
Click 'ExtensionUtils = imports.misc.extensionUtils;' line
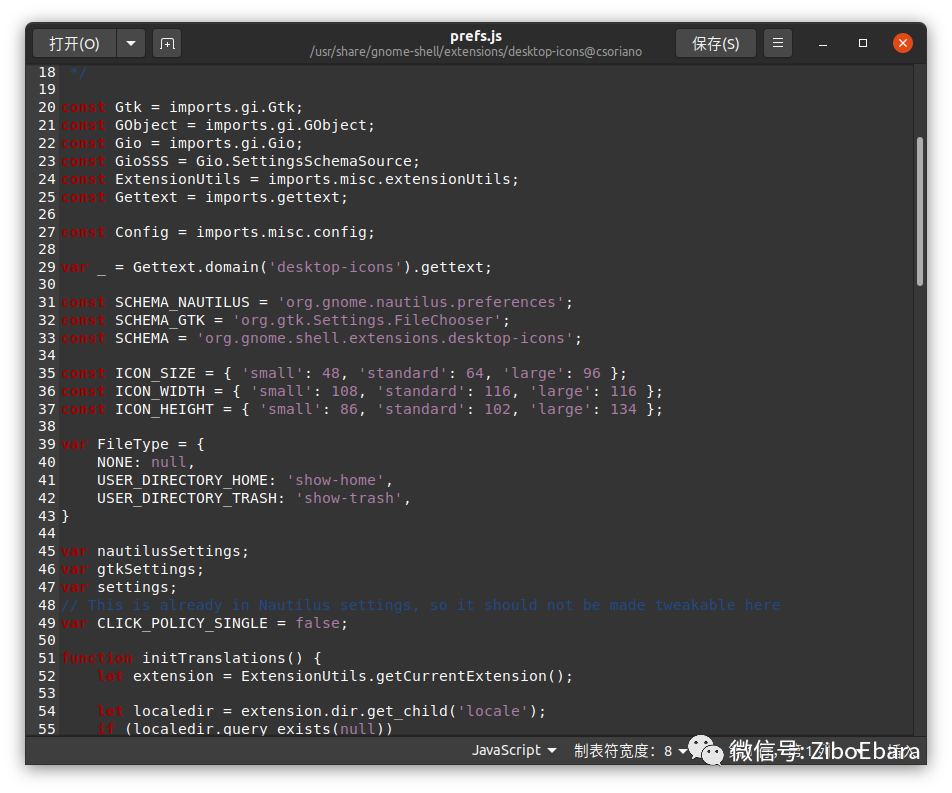(317, 180)
